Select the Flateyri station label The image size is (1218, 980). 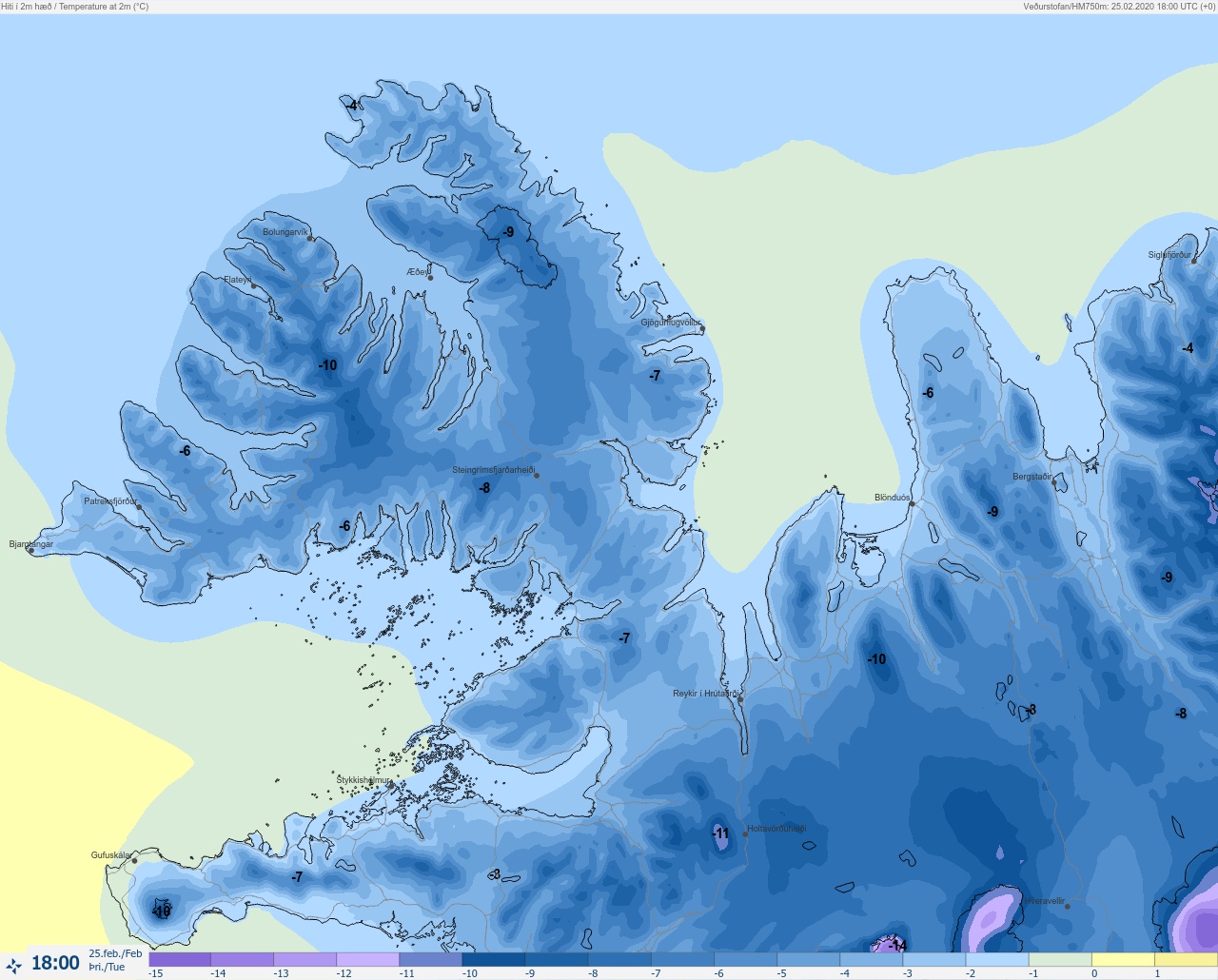click(238, 280)
